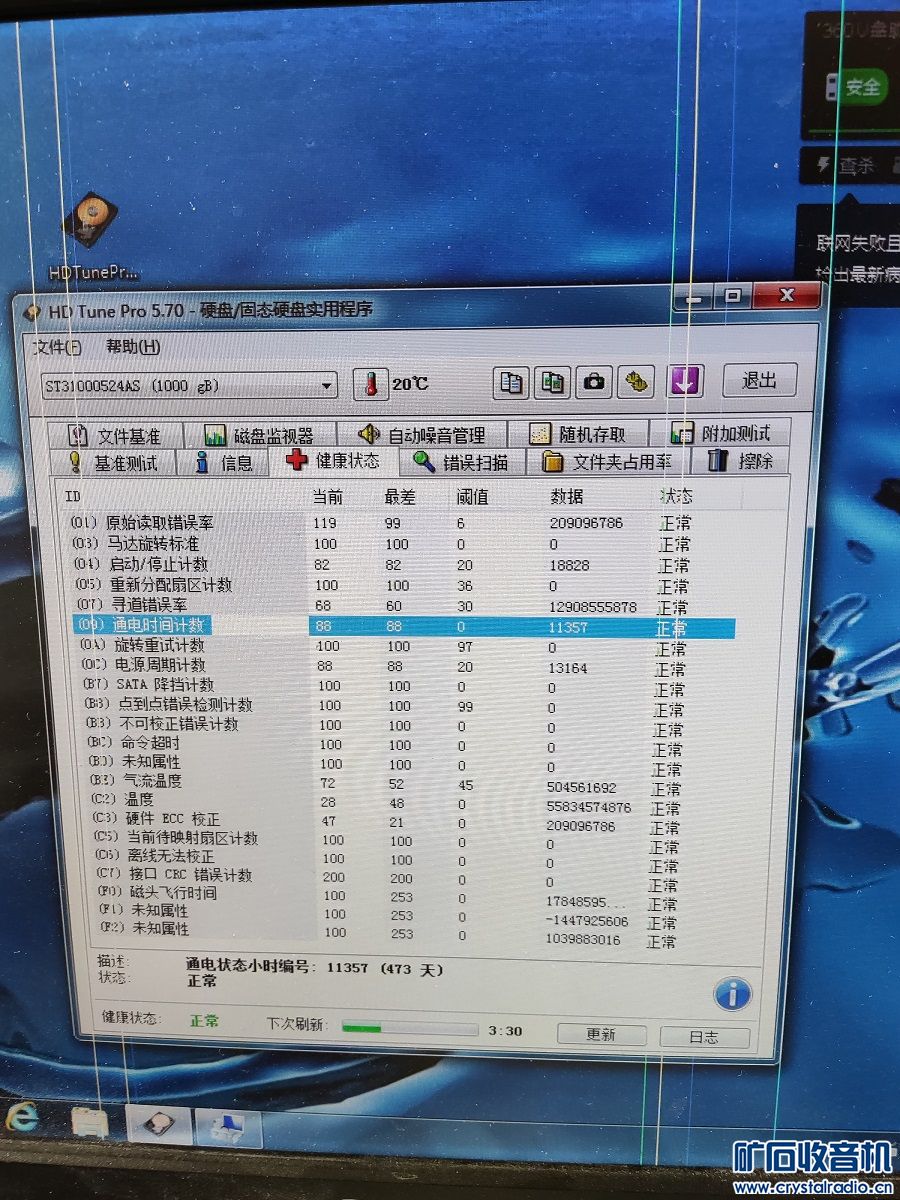Click the 退出 button
This screenshot has width=900, height=1200.
tap(759, 380)
